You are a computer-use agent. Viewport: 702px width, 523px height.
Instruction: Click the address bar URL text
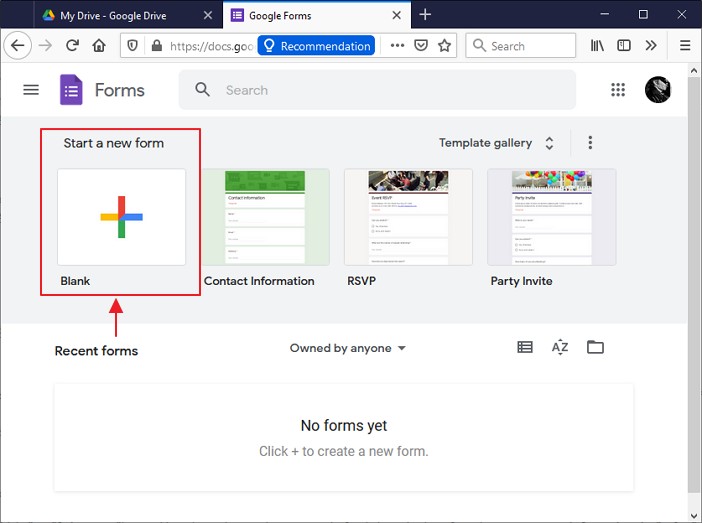(211, 46)
